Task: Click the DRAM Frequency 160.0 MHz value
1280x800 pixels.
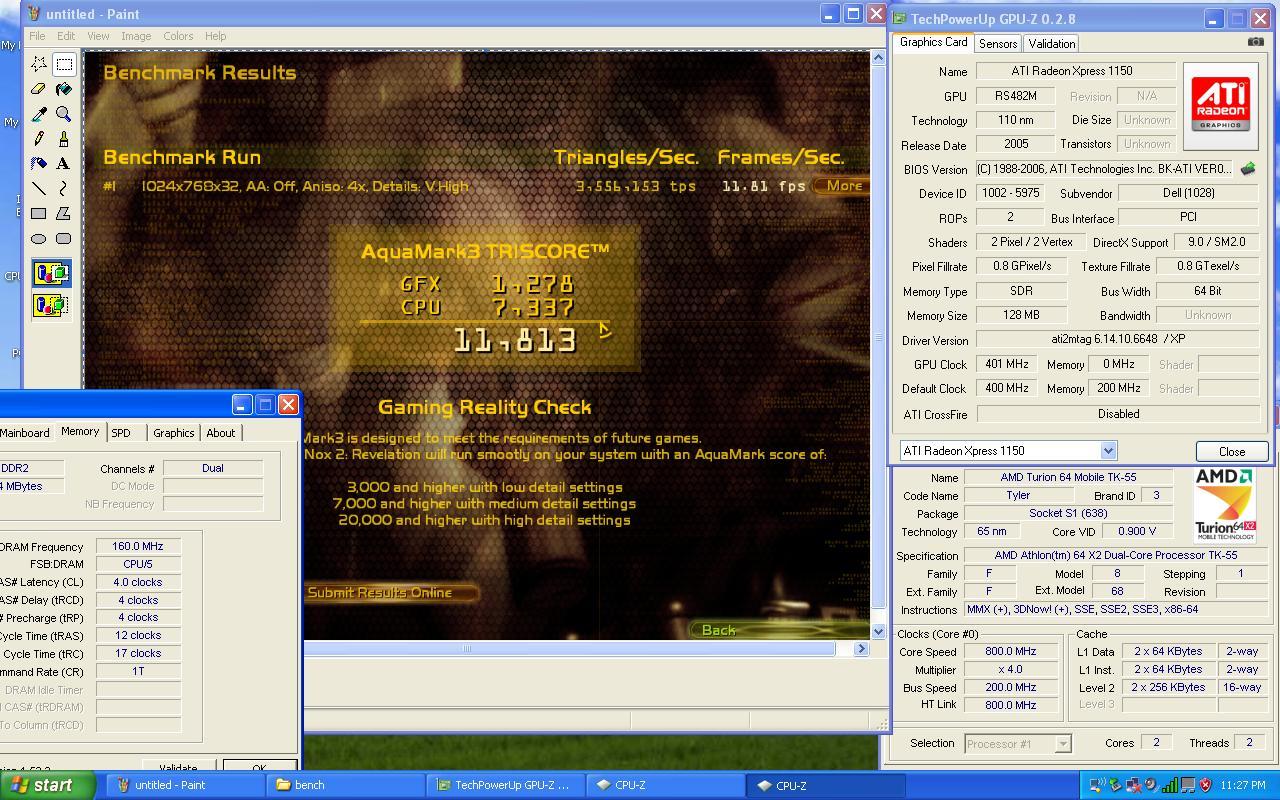Action: (x=138, y=546)
